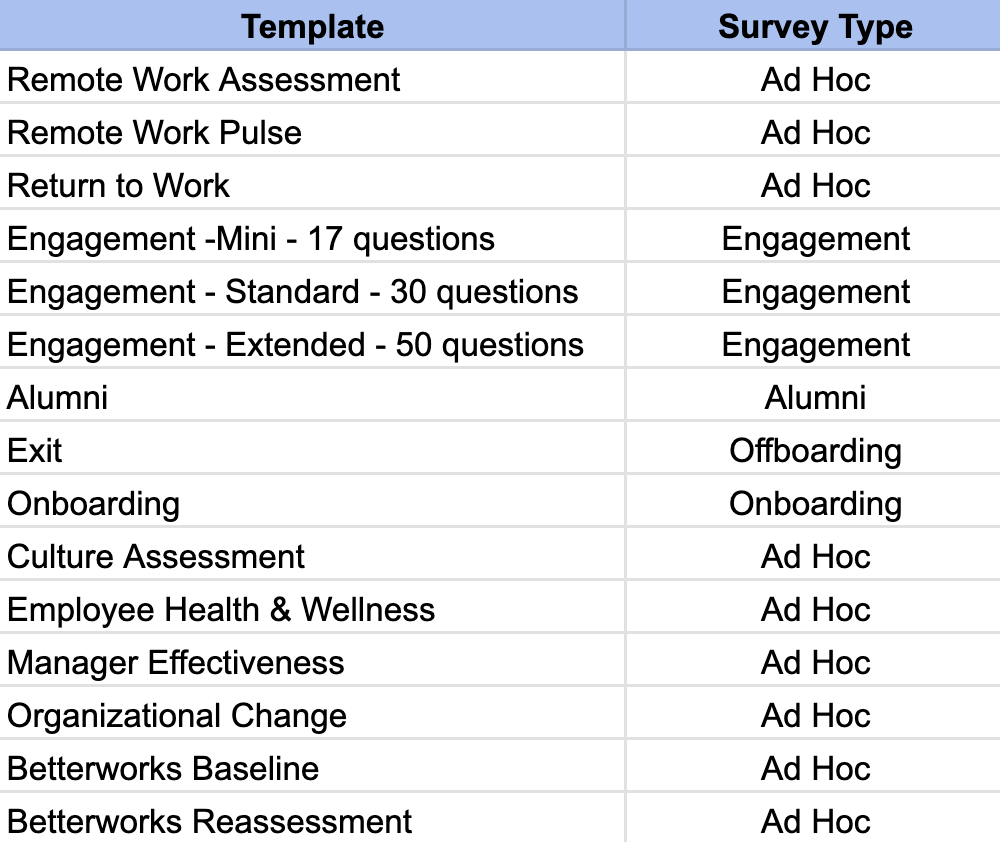Click Engagement - Standard - 30 questions cell
The image size is (1000, 842).
312,290
